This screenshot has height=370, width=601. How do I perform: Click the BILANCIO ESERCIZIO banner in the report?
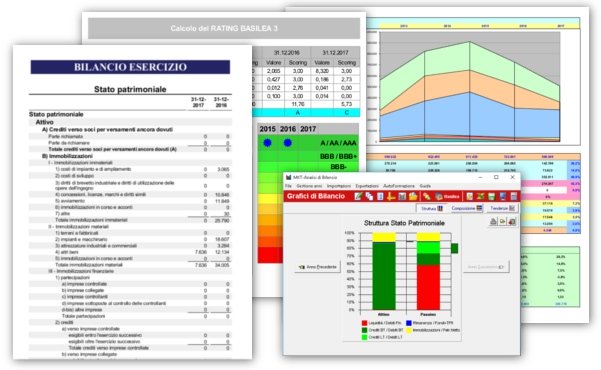coord(130,67)
